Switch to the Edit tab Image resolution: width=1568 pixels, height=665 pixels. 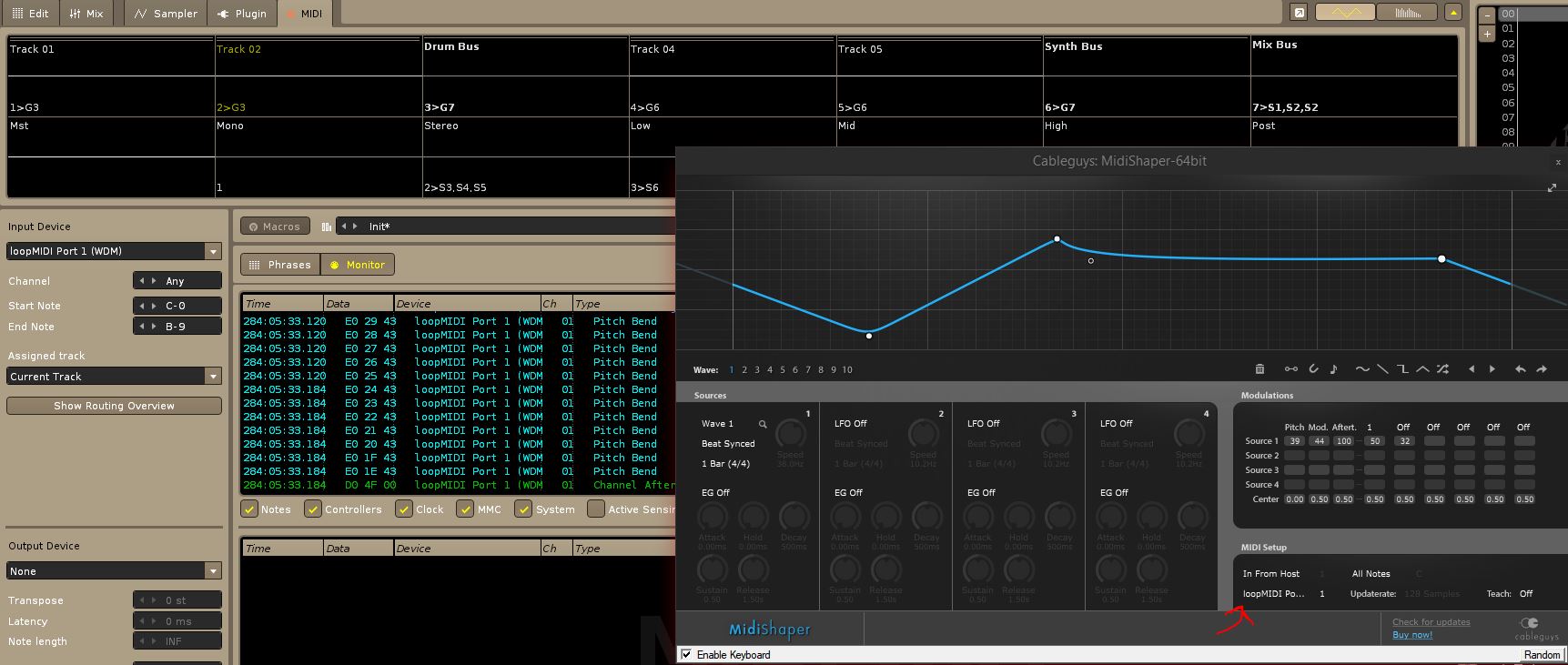[x=31, y=14]
